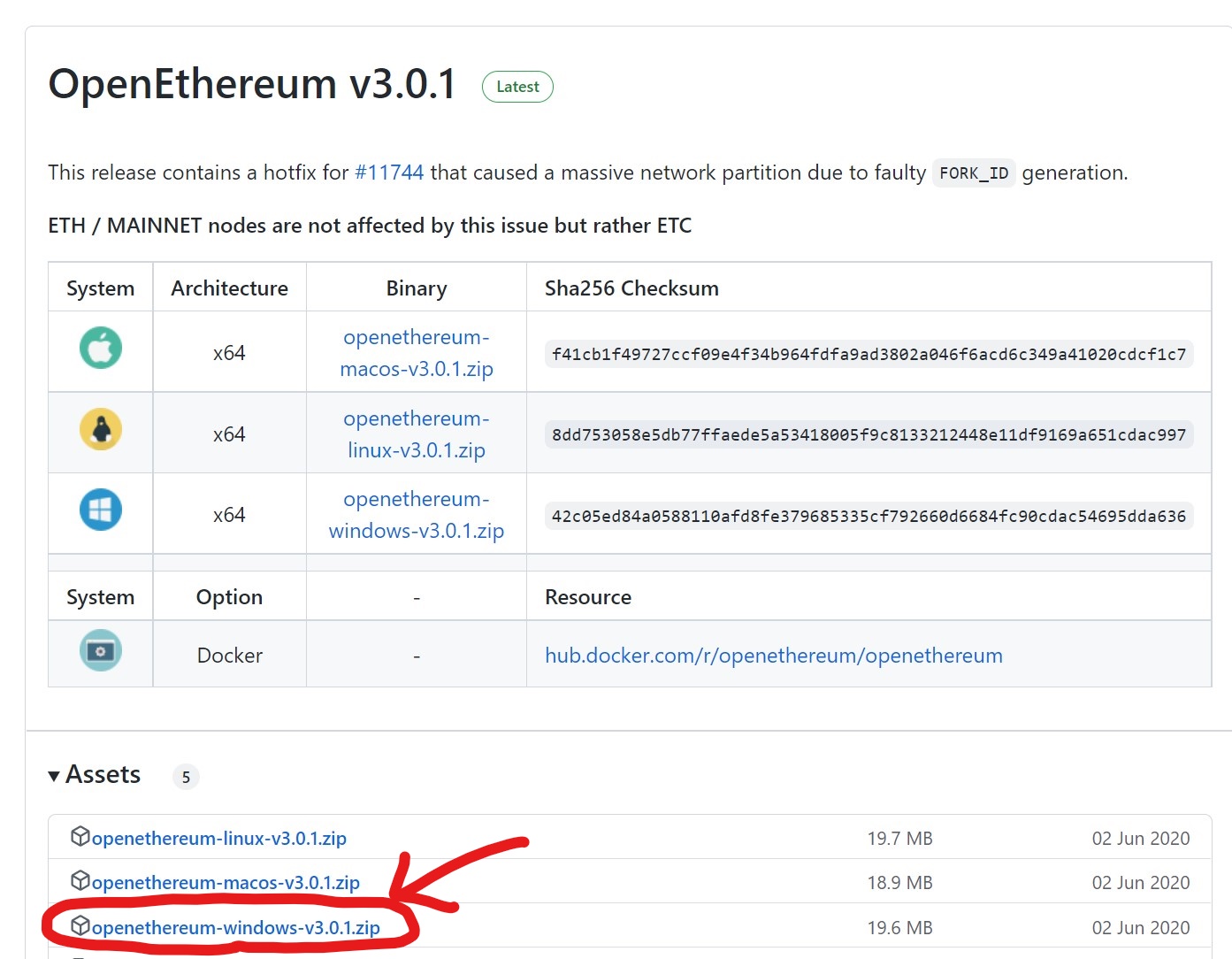Screen dimensions: 1232x959
Task: Click the package icon beside openethereum-linux-v3.0.1.zip
Action: pos(80,836)
